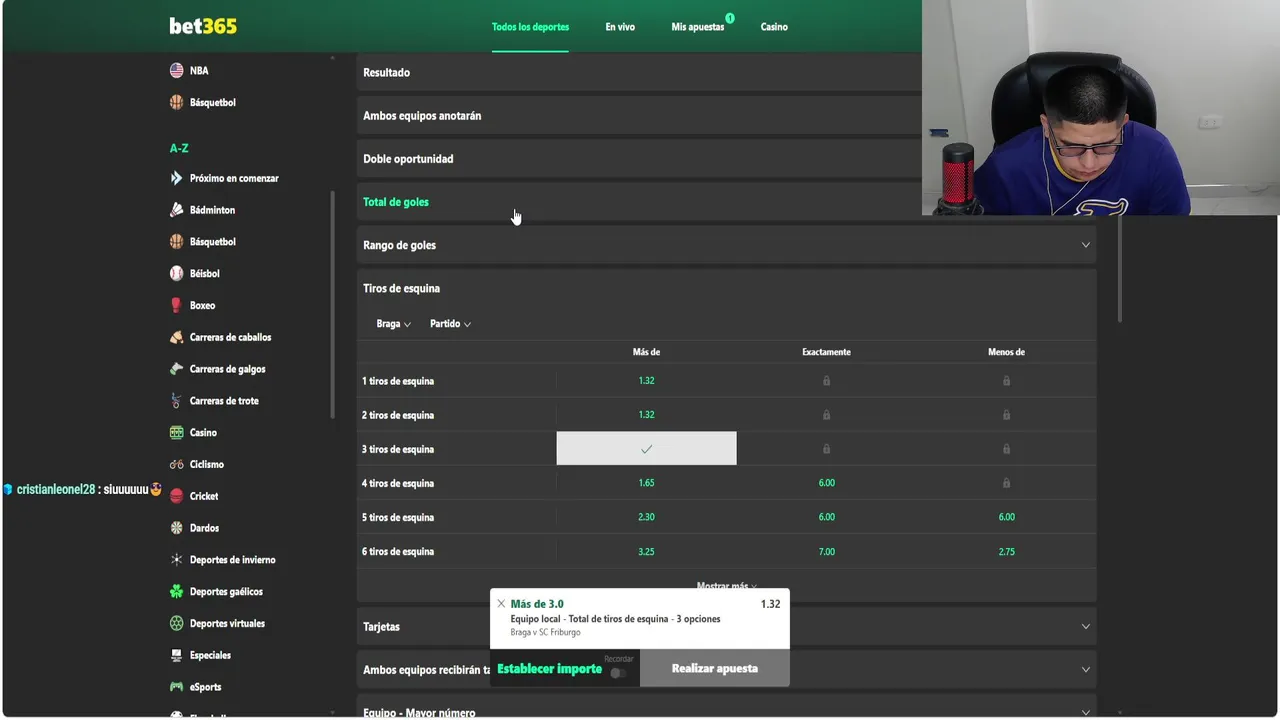Switch to the En vivo tab
This screenshot has height=720, width=1280.
pos(620,27)
